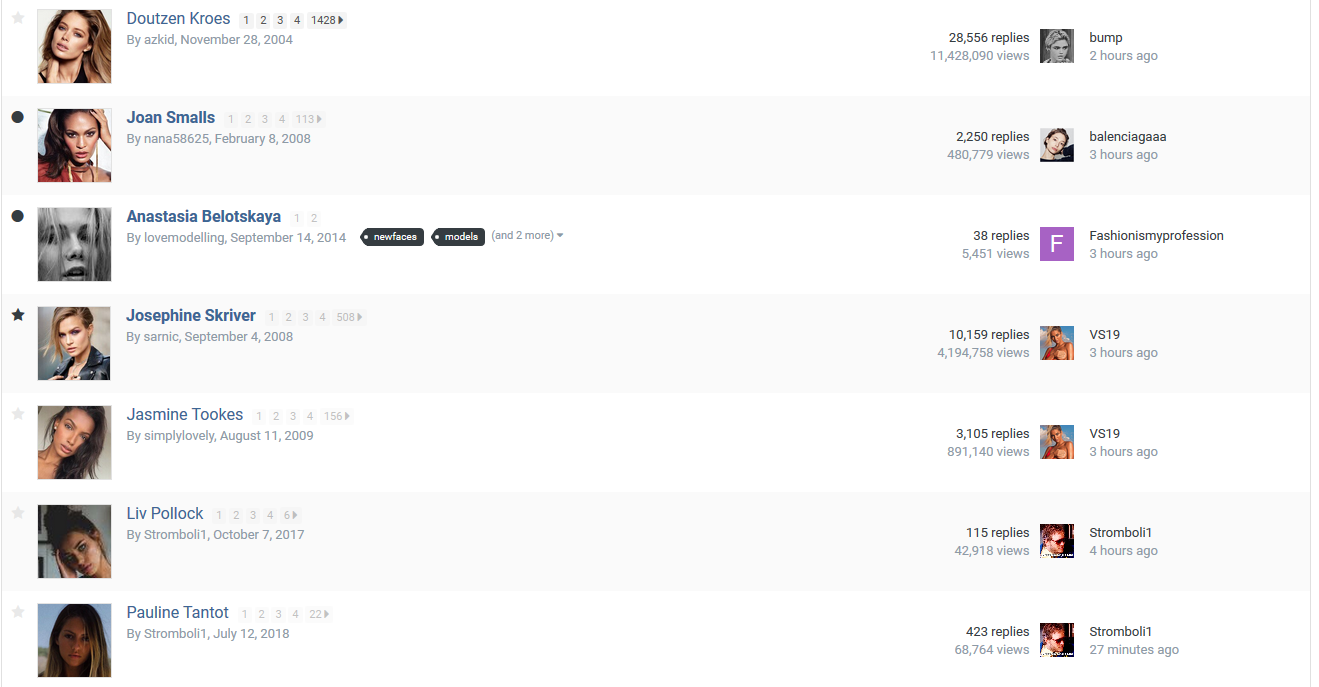Open the purple F avatar of Fashionismyprofession
The image size is (1319, 687).
coord(1056,244)
